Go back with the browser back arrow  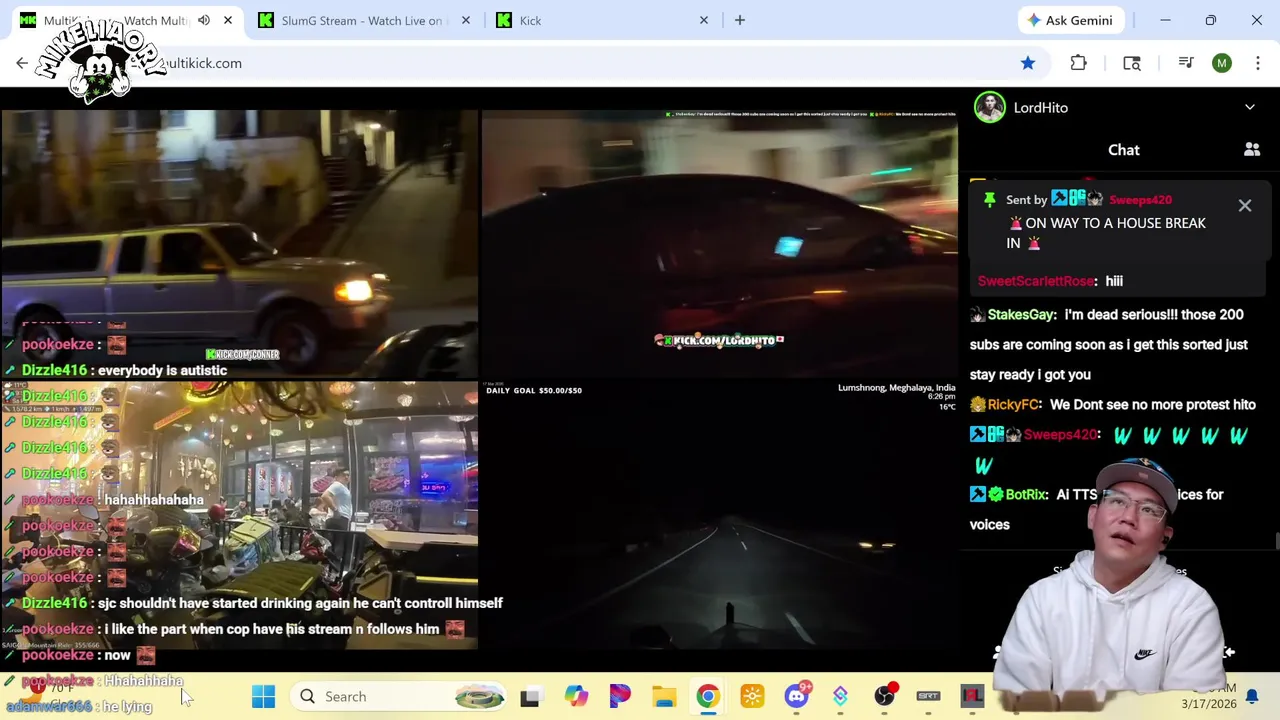click(22, 63)
